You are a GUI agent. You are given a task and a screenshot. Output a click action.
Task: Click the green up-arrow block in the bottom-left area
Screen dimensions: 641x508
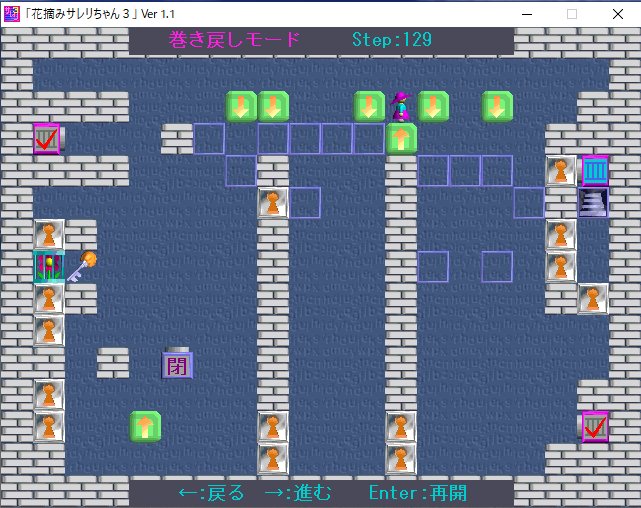click(x=145, y=427)
